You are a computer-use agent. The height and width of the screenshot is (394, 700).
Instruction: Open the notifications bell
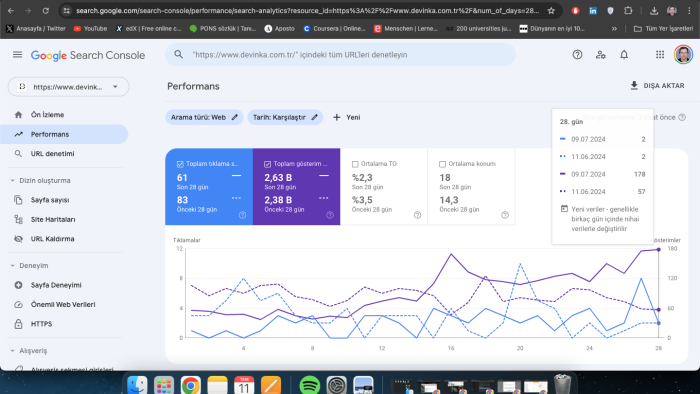point(624,54)
